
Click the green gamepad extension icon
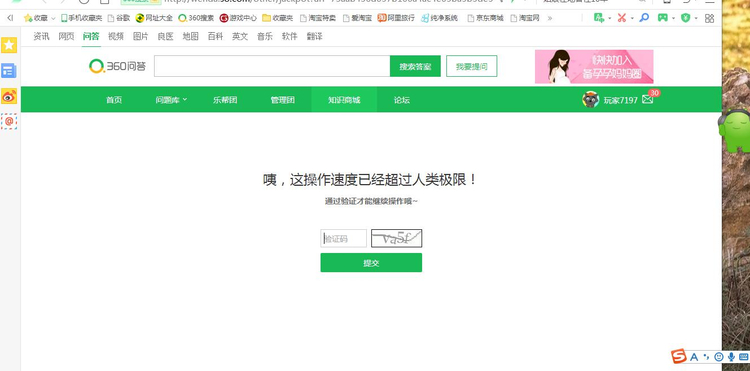click(662, 18)
